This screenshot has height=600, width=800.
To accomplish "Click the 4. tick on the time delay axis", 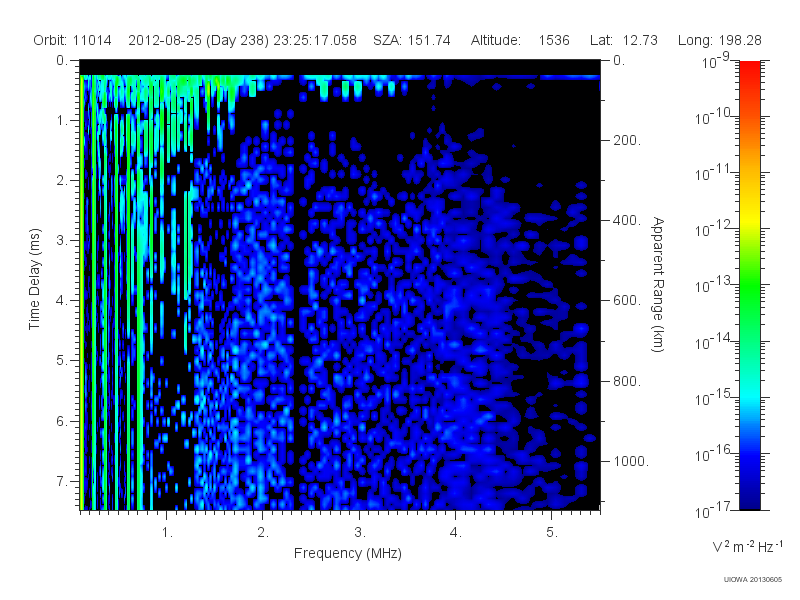I will click(x=61, y=301).
